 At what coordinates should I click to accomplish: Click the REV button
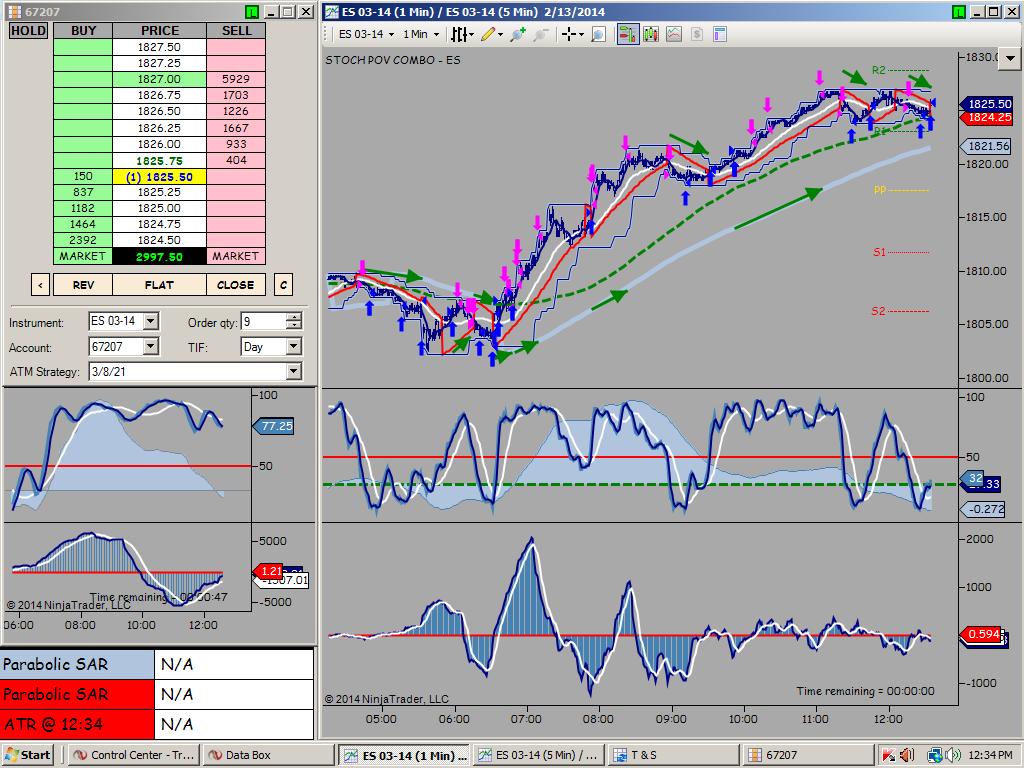[83, 285]
